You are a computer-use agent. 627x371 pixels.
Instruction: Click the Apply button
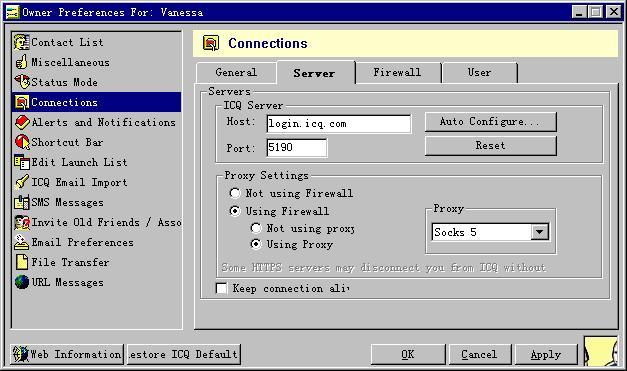pyautogui.click(x=546, y=355)
